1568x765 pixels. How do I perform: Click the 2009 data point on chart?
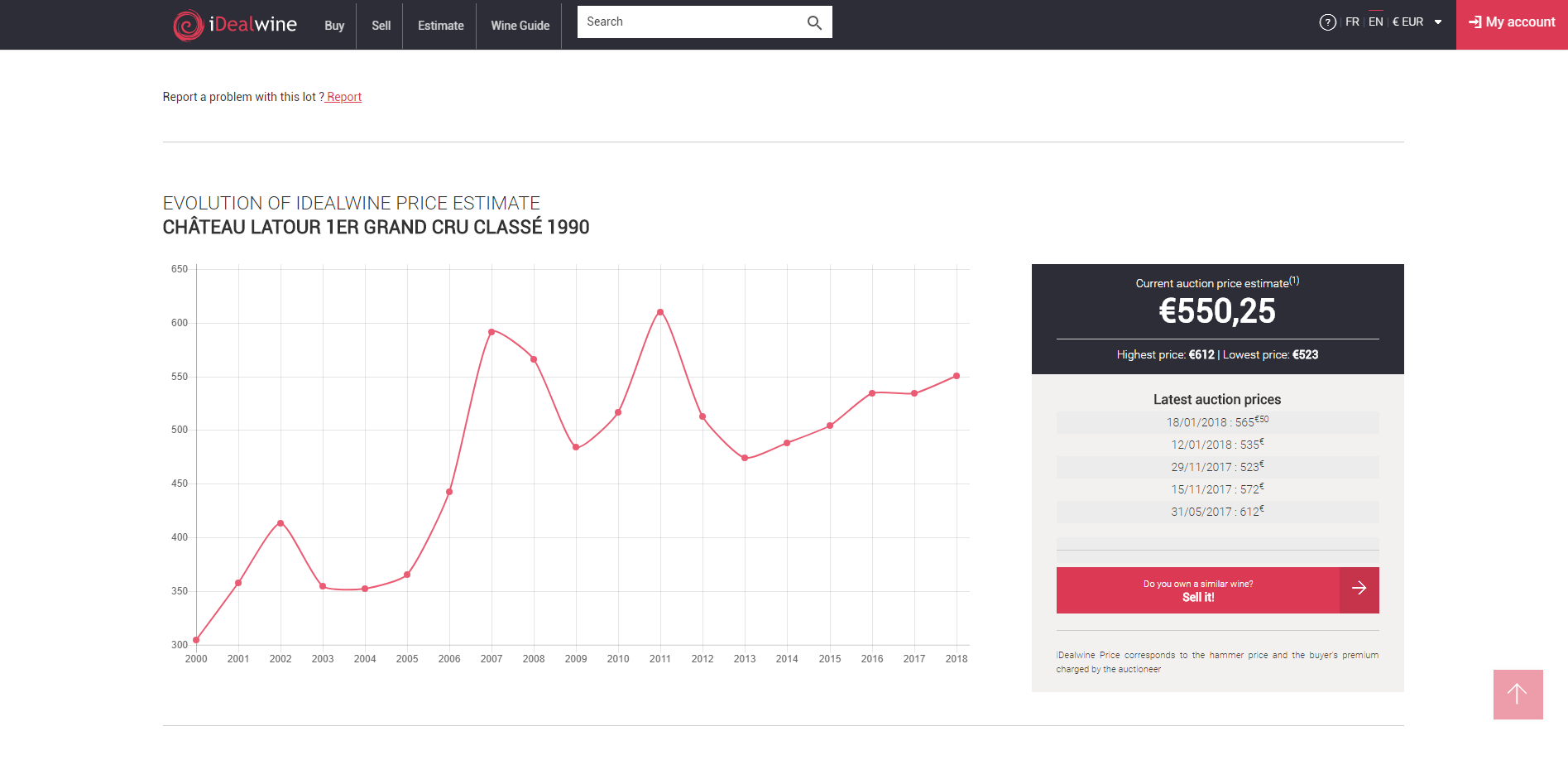click(x=576, y=447)
